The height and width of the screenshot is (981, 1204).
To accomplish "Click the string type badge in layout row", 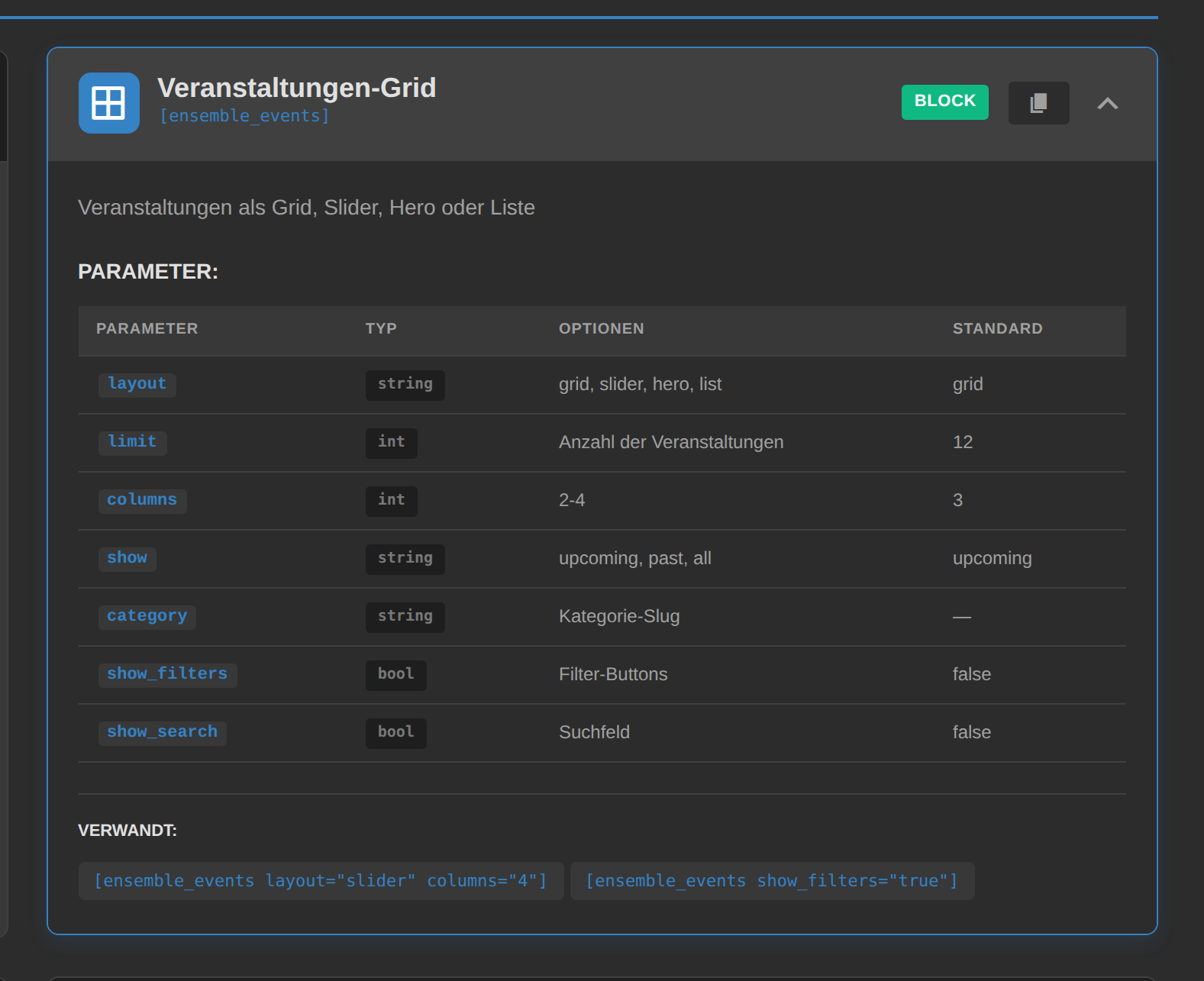I will (405, 384).
